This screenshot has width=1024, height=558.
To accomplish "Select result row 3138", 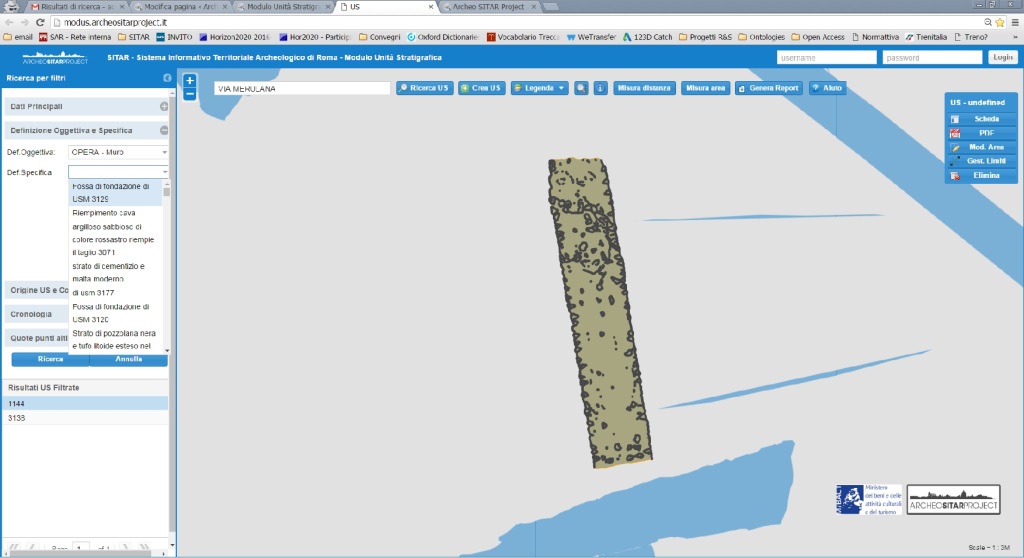I will coord(86,418).
